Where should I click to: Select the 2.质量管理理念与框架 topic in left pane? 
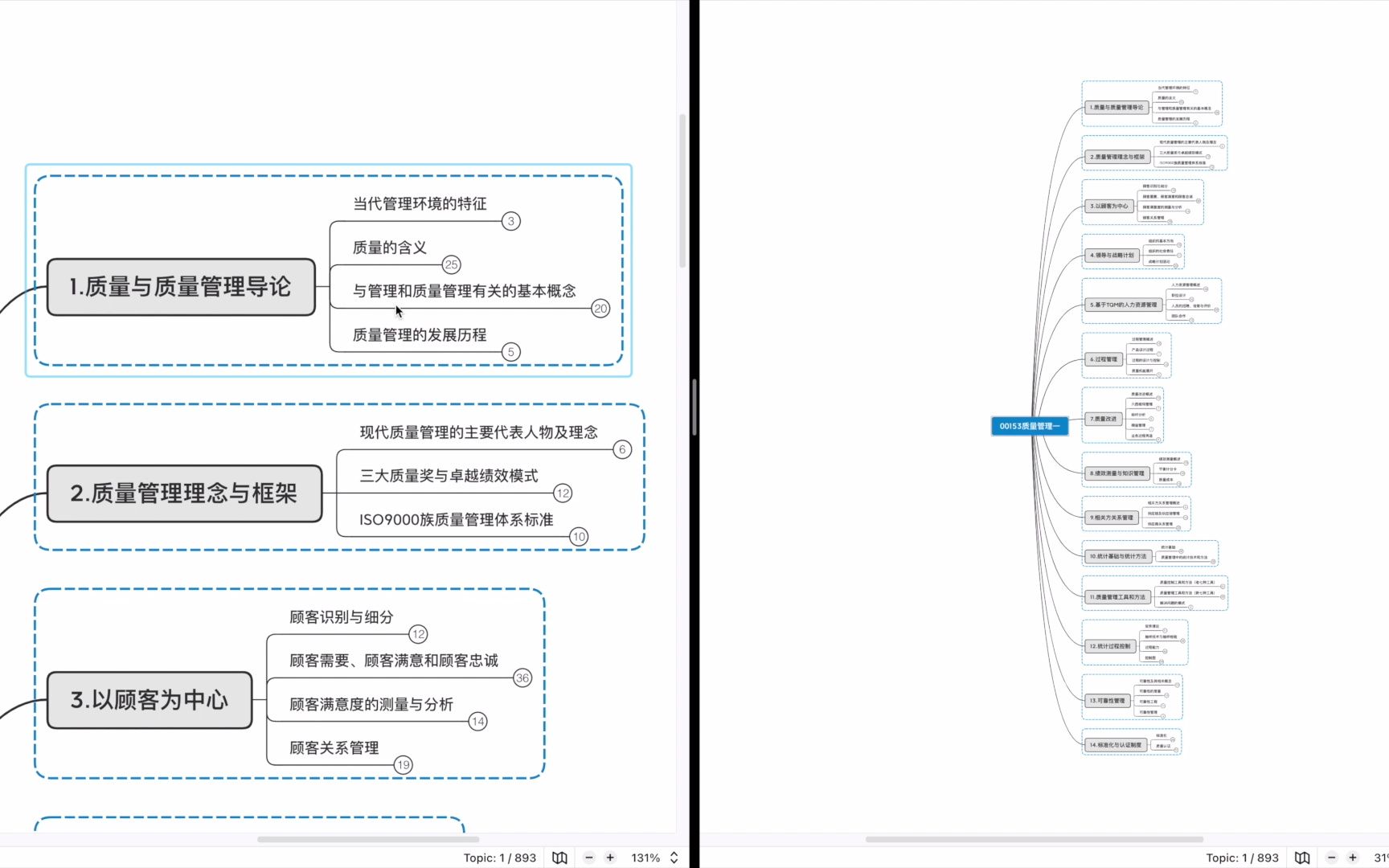(184, 493)
